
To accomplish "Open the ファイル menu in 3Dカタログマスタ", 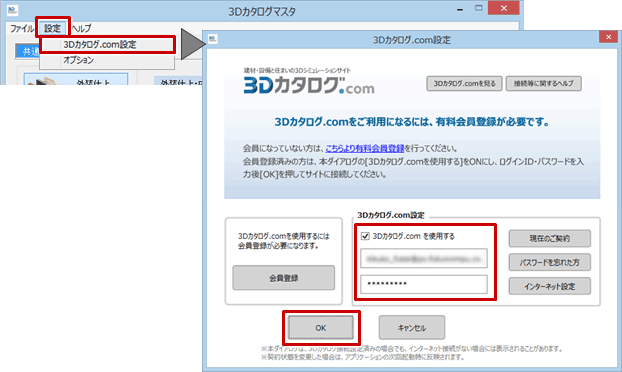I will click(x=22, y=29).
